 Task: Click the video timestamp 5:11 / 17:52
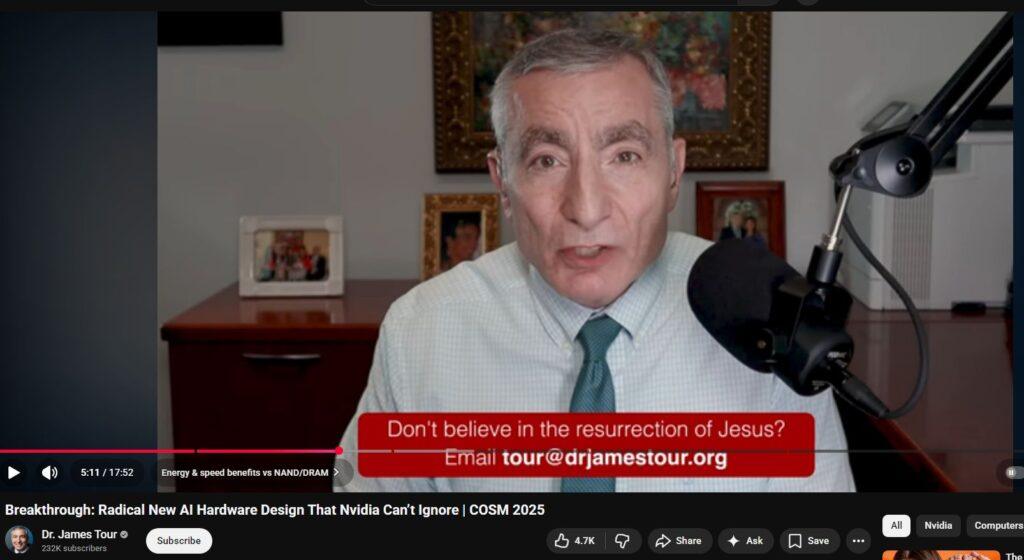105,472
